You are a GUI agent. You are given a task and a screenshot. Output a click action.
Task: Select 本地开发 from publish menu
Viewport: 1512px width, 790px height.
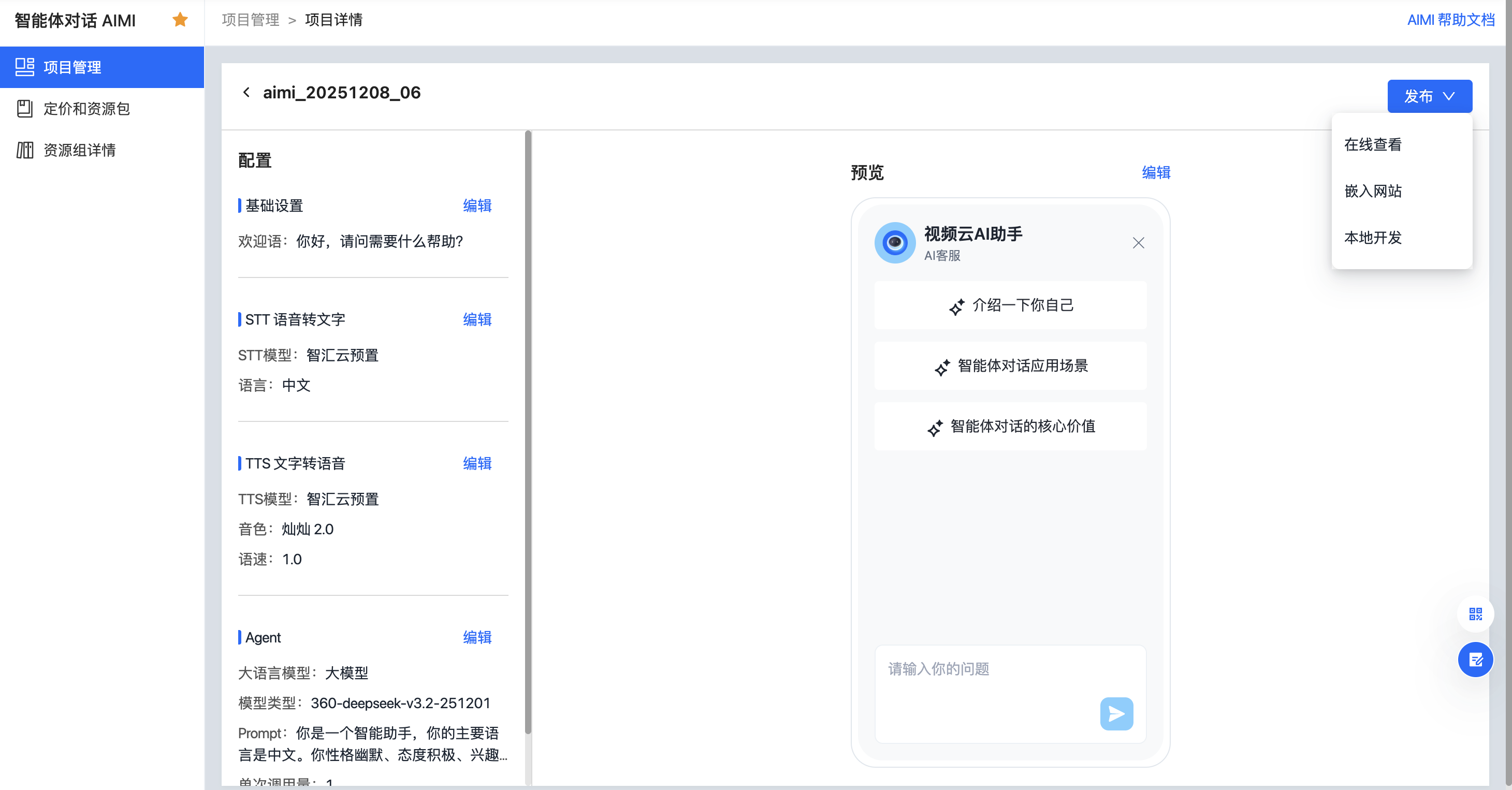pos(1373,238)
